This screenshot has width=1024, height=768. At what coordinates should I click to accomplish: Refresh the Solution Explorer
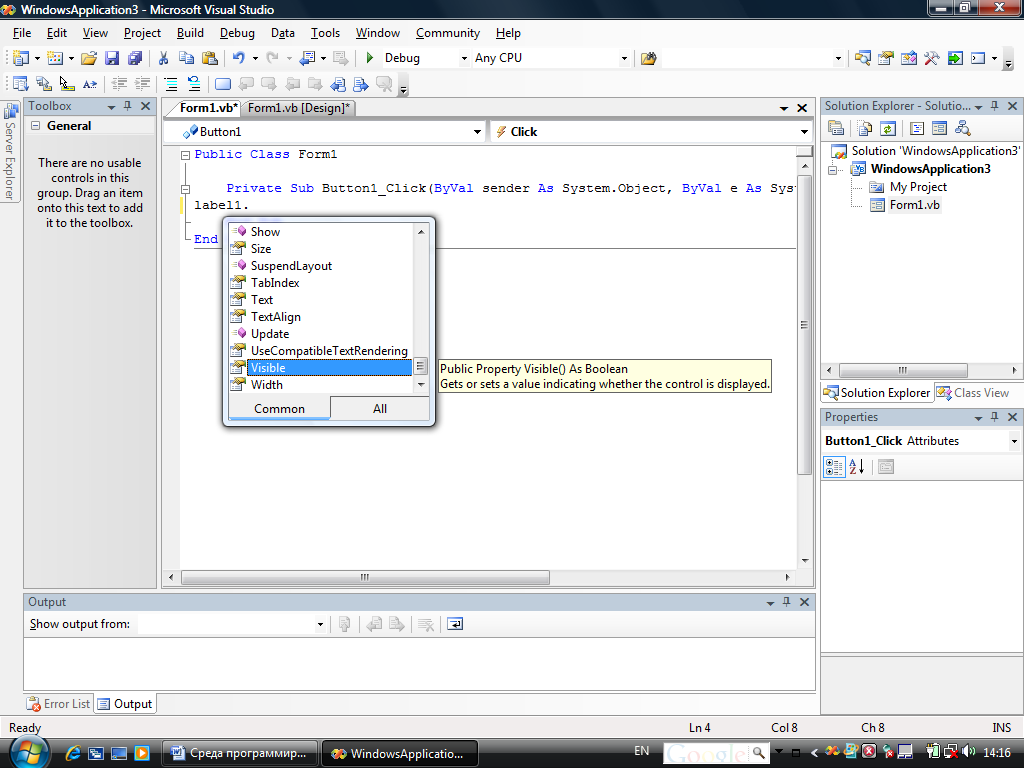pos(888,129)
